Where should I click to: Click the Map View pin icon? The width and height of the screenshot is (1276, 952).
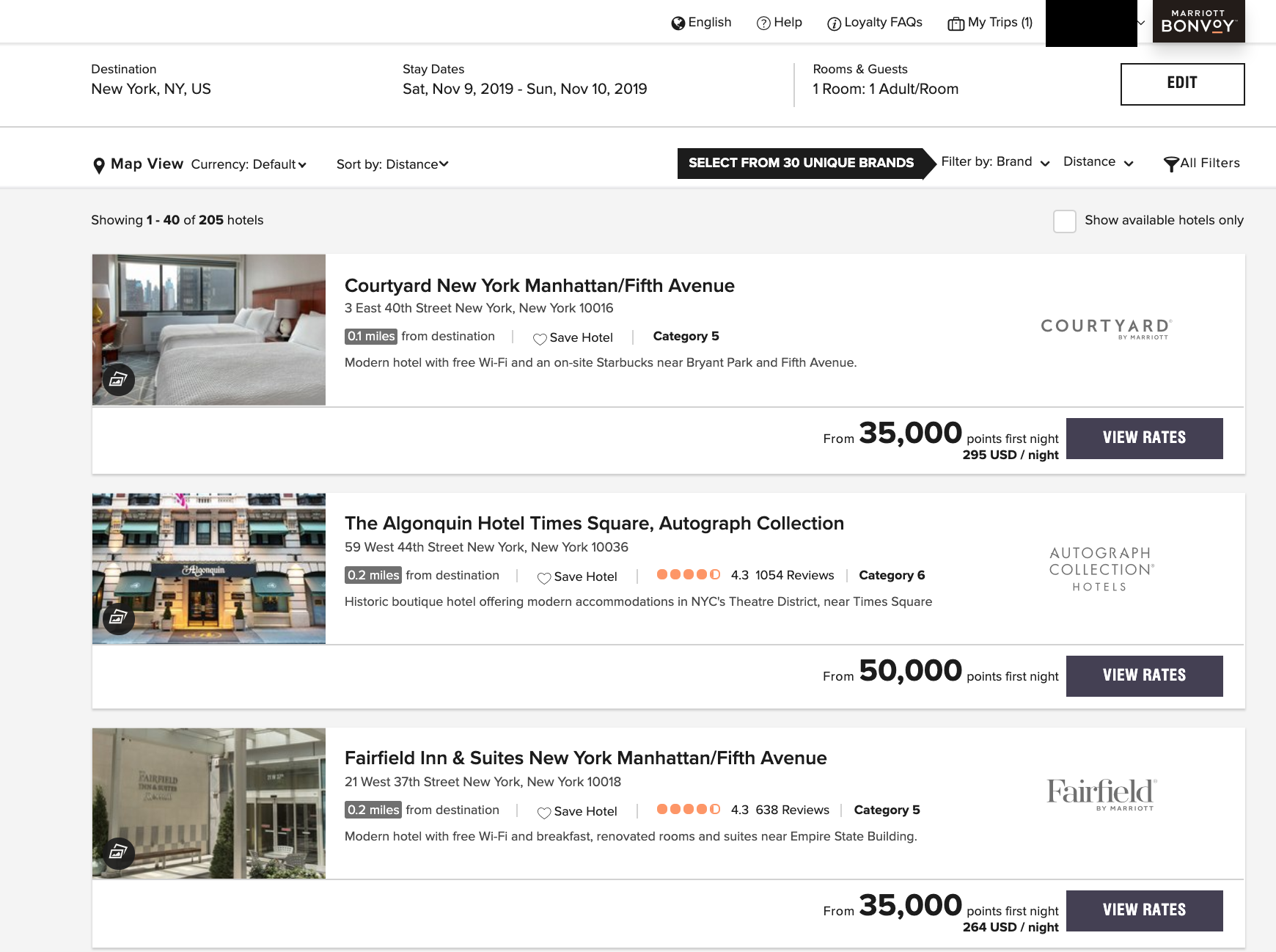tap(99, 166)
